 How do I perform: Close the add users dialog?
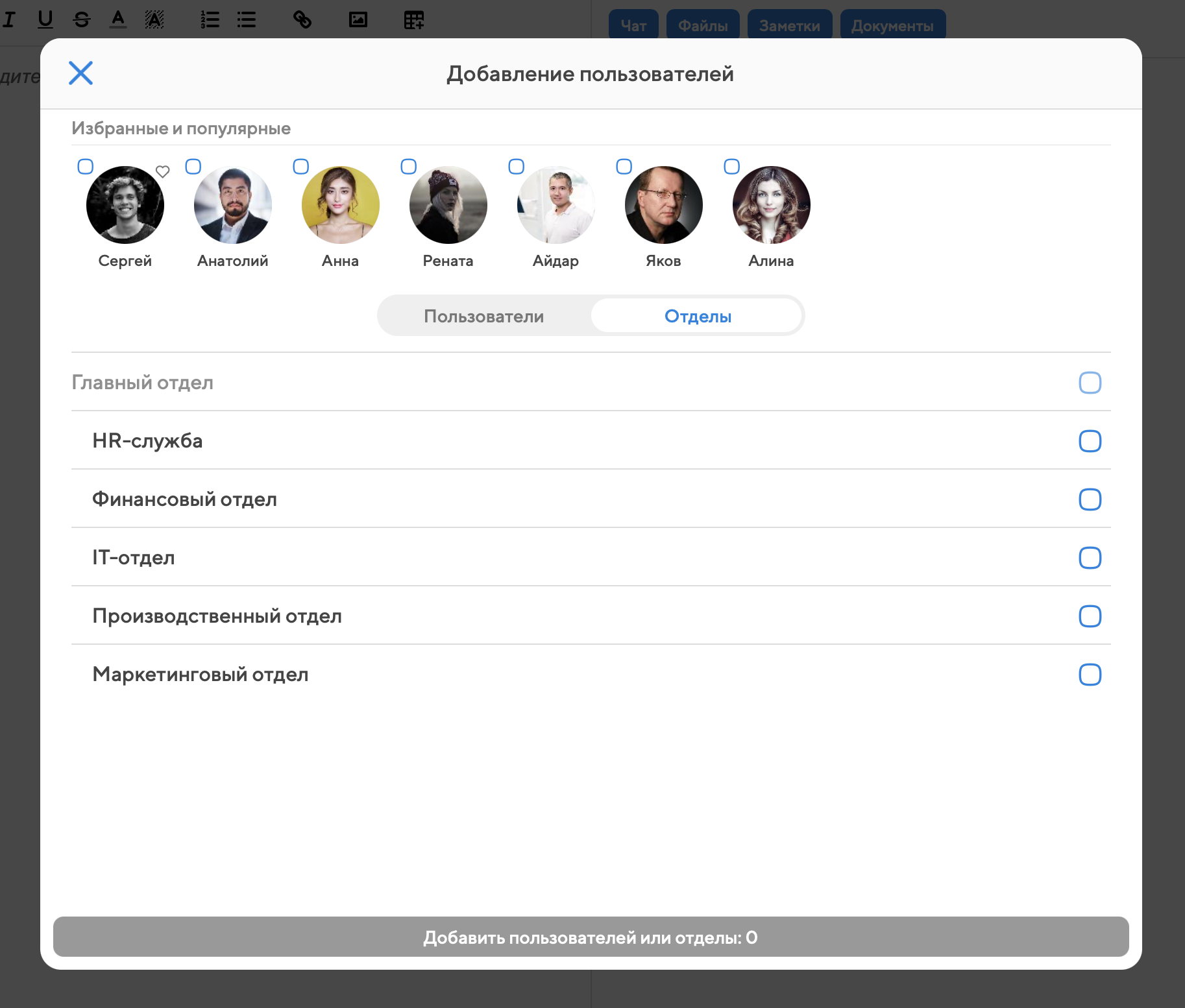click(81, 73)
